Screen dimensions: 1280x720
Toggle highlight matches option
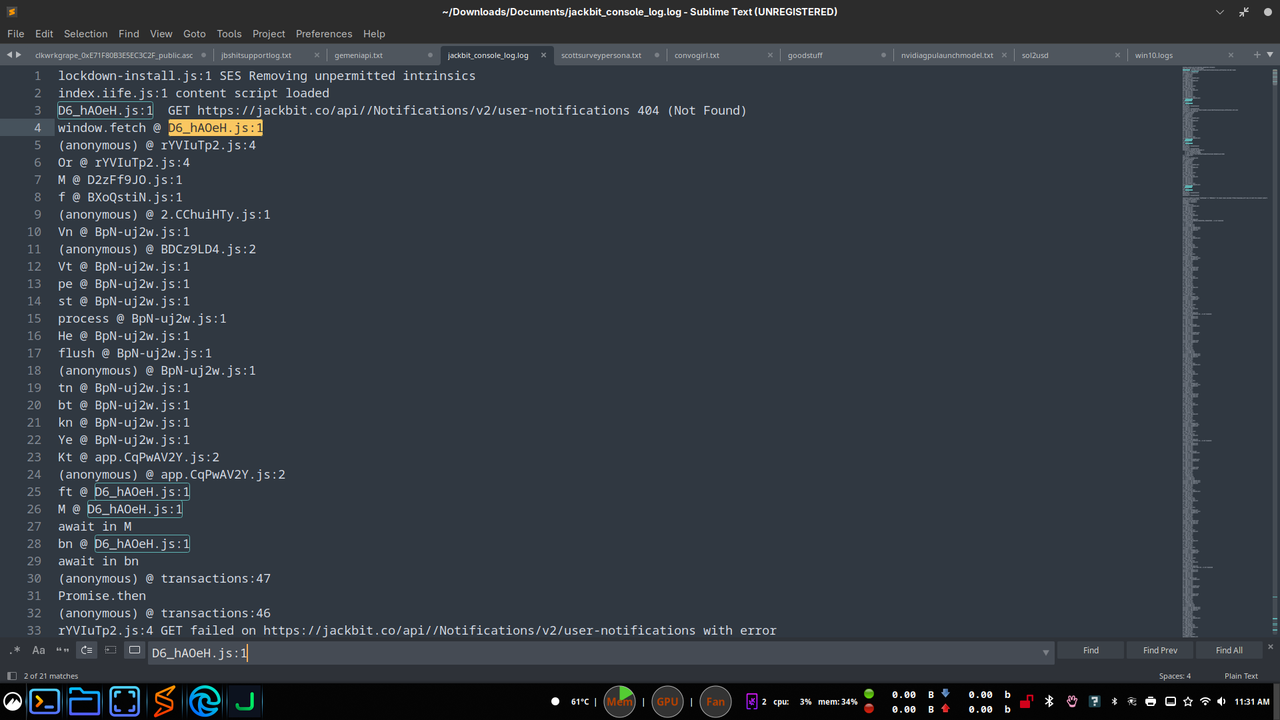(135, 651)
